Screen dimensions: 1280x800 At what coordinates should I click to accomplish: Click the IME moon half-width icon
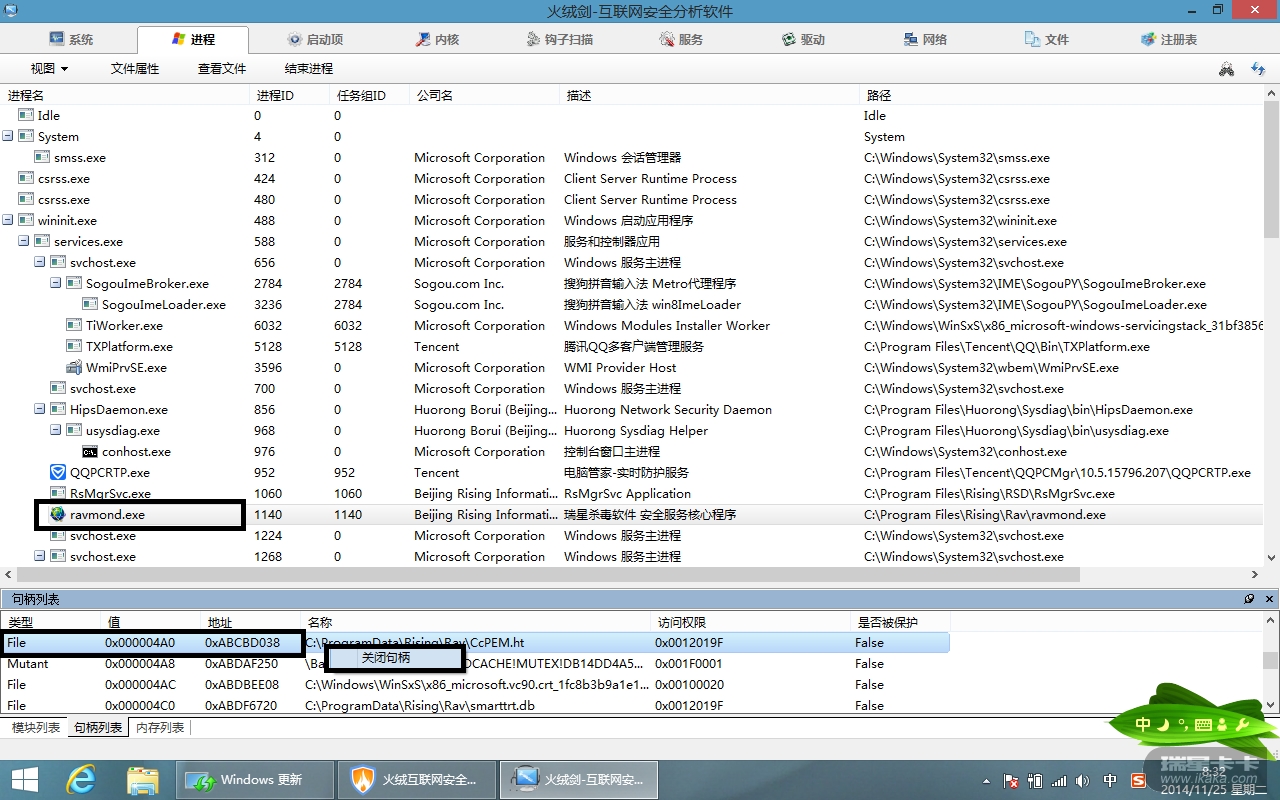(1162, 724)
